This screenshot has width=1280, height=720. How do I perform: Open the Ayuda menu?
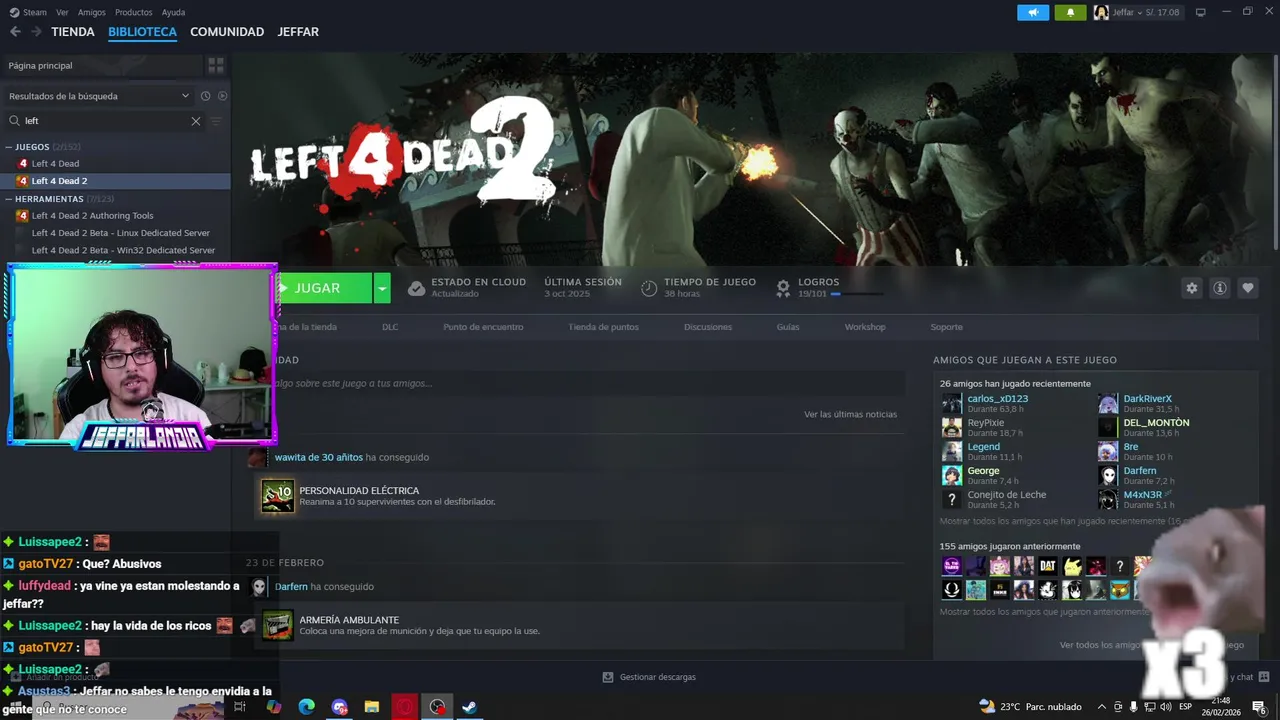click(x=173, y=12)
